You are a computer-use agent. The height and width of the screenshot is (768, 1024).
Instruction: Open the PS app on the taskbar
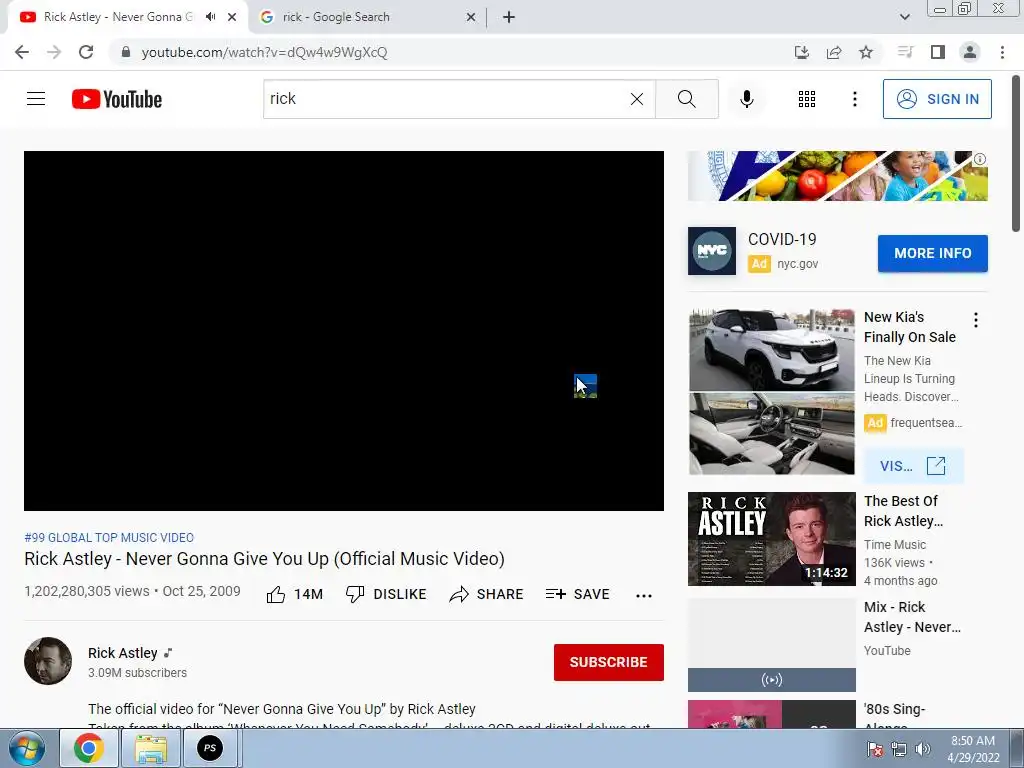pos(210,748)
